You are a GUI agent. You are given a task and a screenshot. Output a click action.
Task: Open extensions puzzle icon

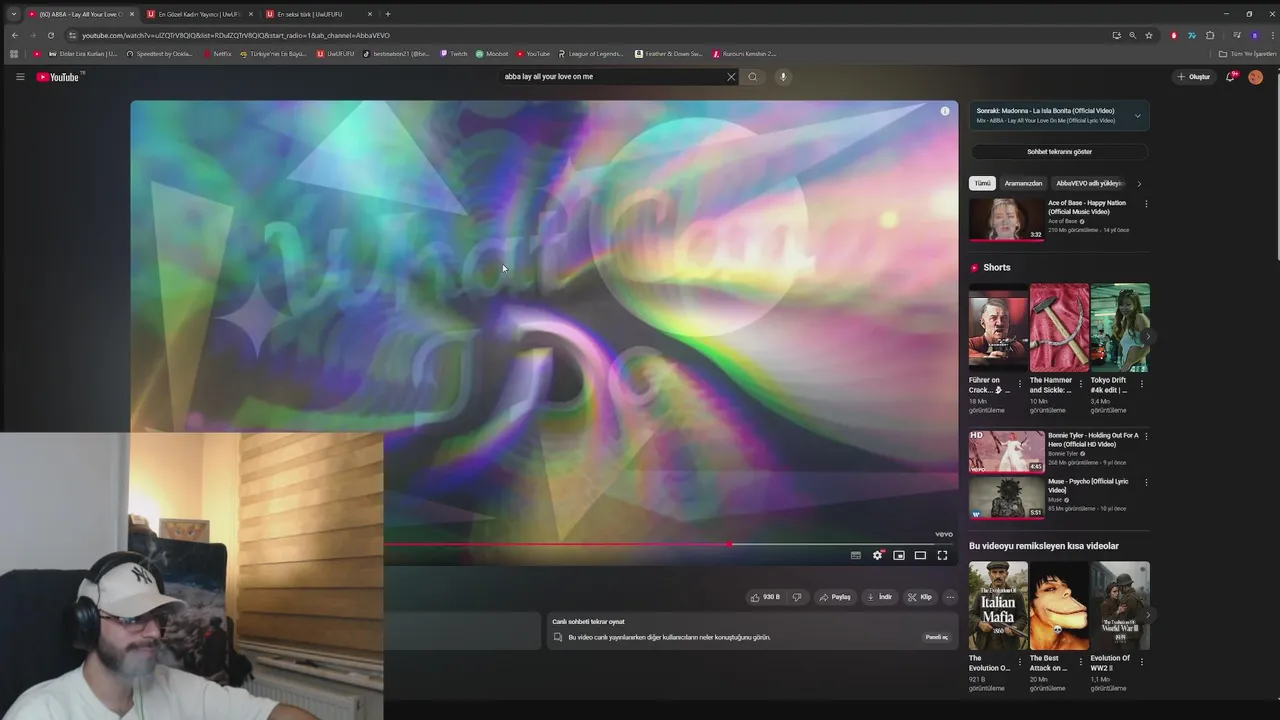[1210, 35]
